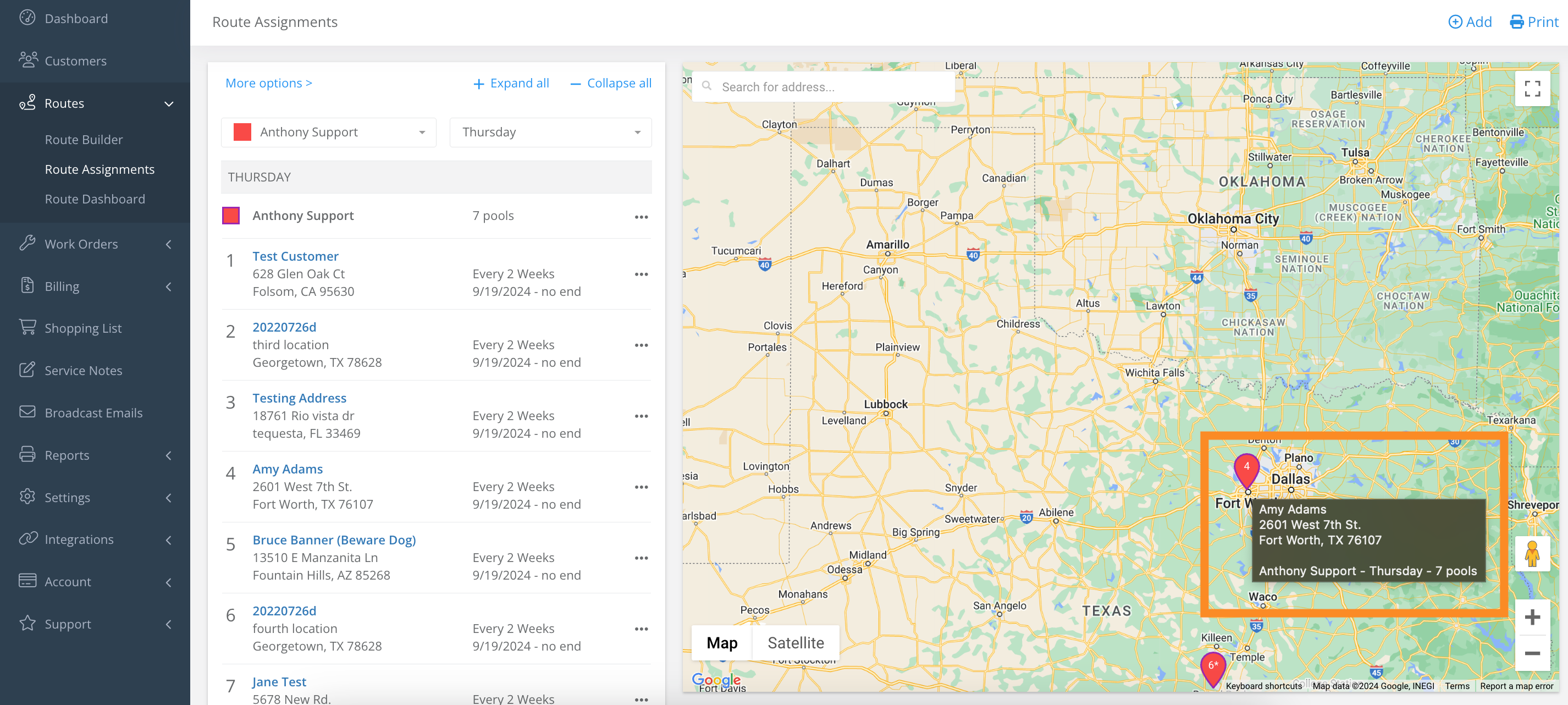Go to Route Builder
Image resolution: width=1568 pixels, height=705 pixels.
84,140
